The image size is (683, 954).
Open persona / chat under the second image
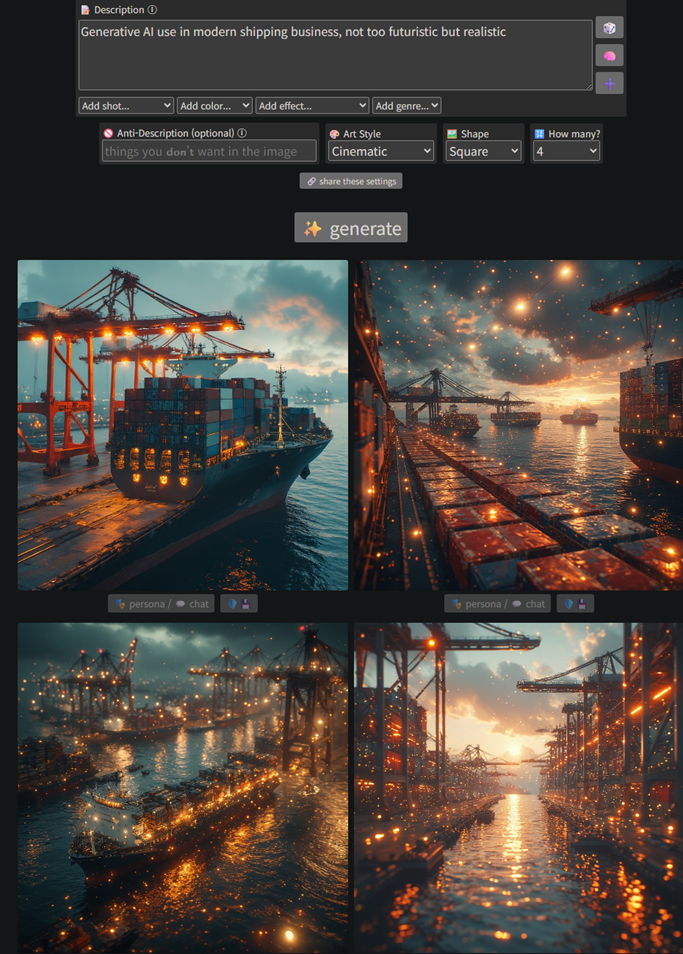tap(498, 604)
